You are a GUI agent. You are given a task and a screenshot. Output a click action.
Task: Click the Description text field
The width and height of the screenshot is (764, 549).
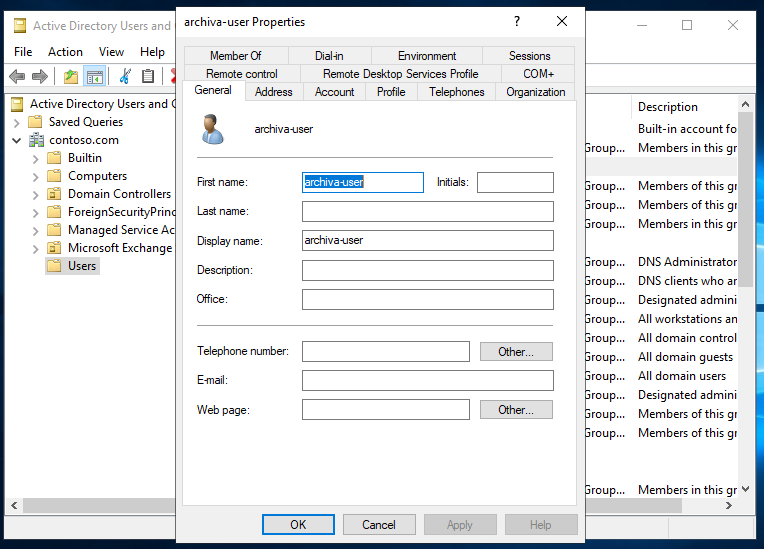pyautogui.click(x=427, y=270)
